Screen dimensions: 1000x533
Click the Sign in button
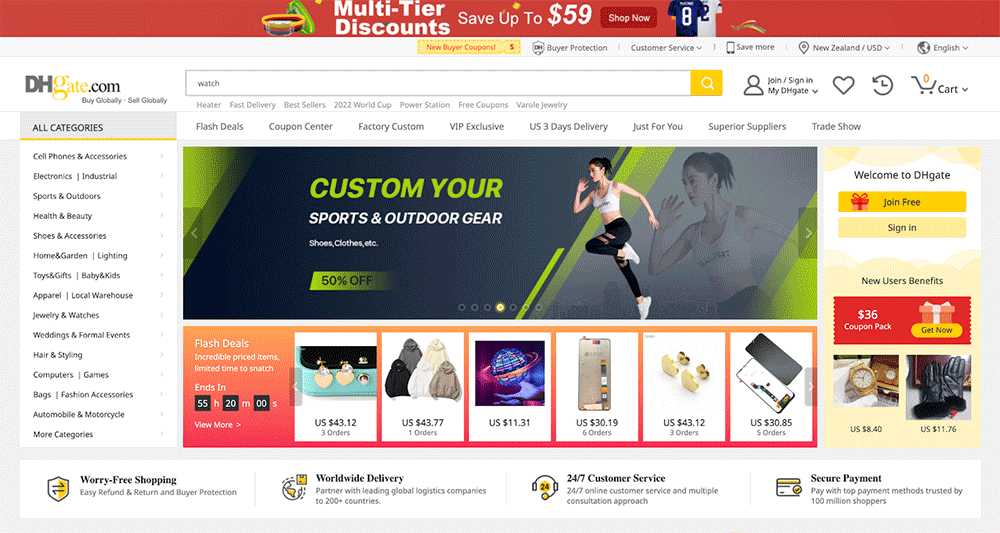click(902, 228)
